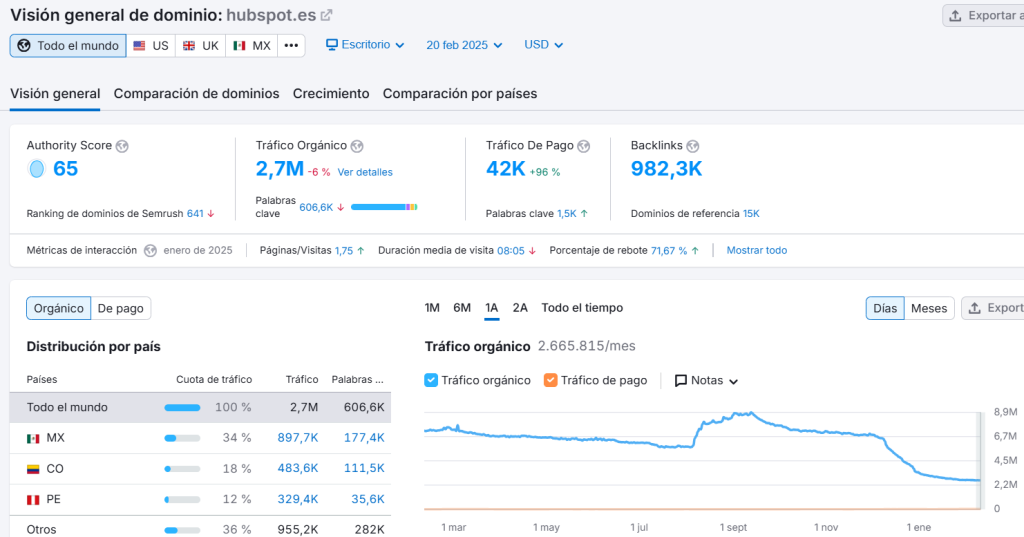Click the organic keywords distribution color bar

coord(384,207)
